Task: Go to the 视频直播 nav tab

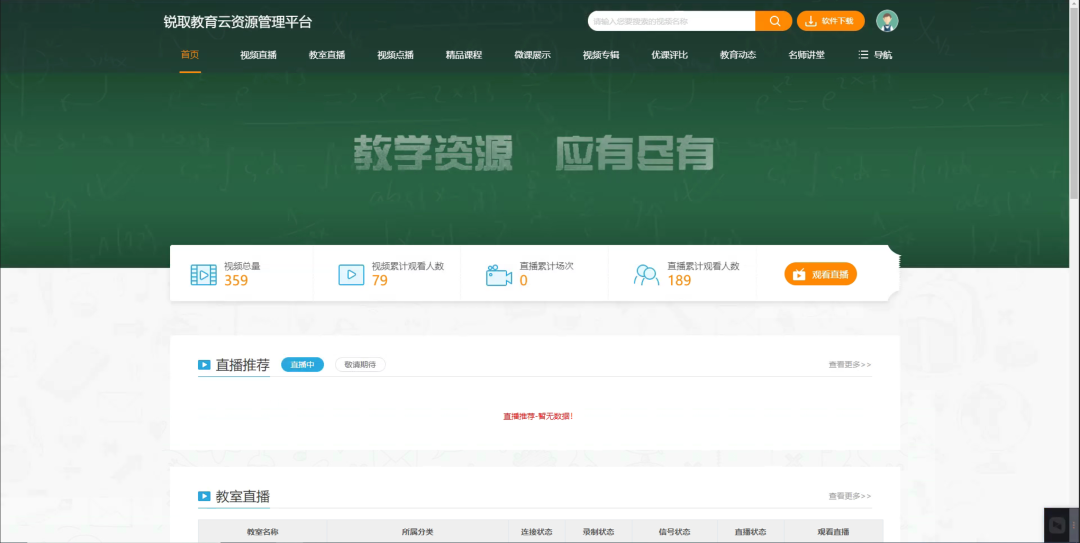Action: click(258, 55)
